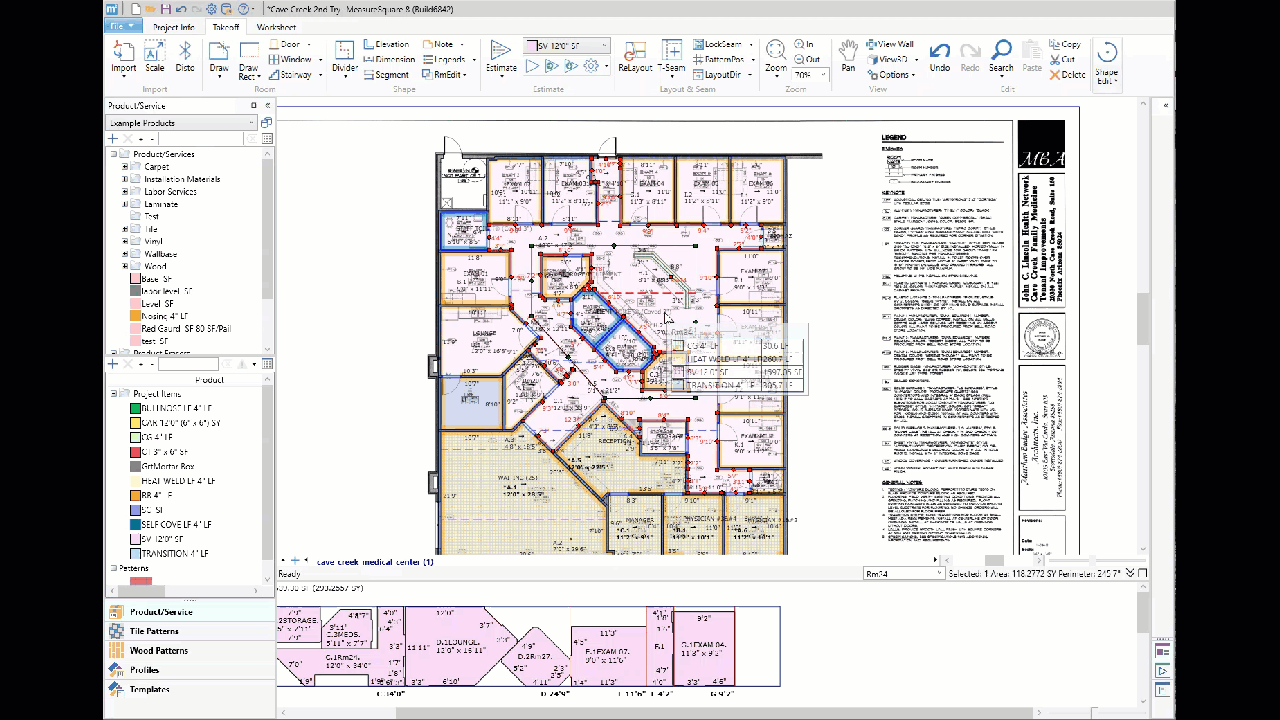Click the Elevation tool

coord(386,45)
